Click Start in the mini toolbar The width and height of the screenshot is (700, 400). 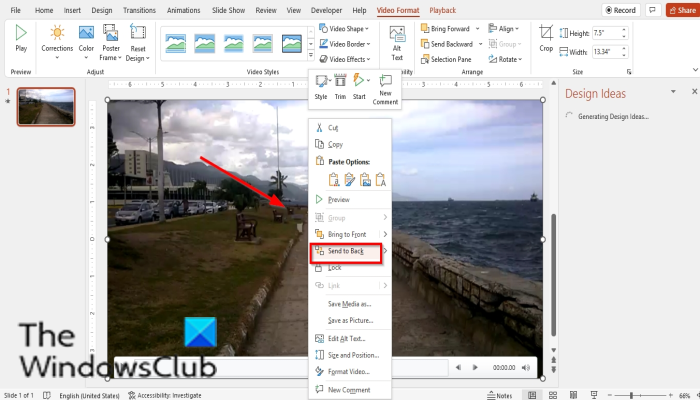(x=359, y=87)
